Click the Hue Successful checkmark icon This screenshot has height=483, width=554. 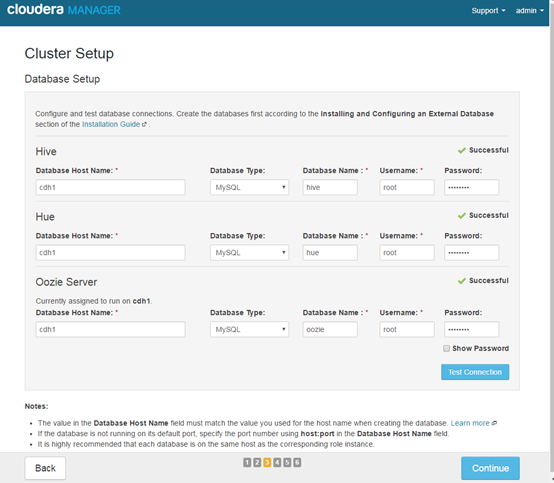coord(461,216)
